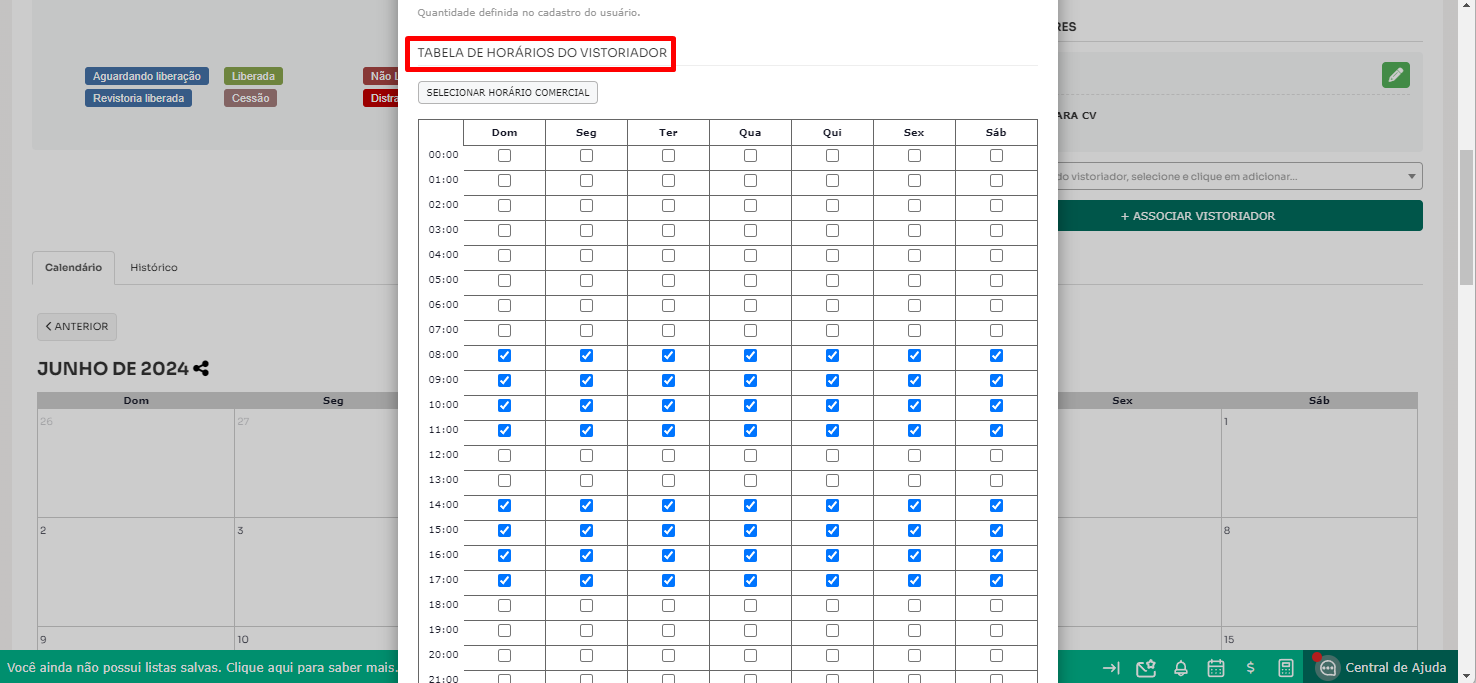Open the calculator icon in bottom bar
This screenshot has height=683, width=1476.
coord(1286,668)
